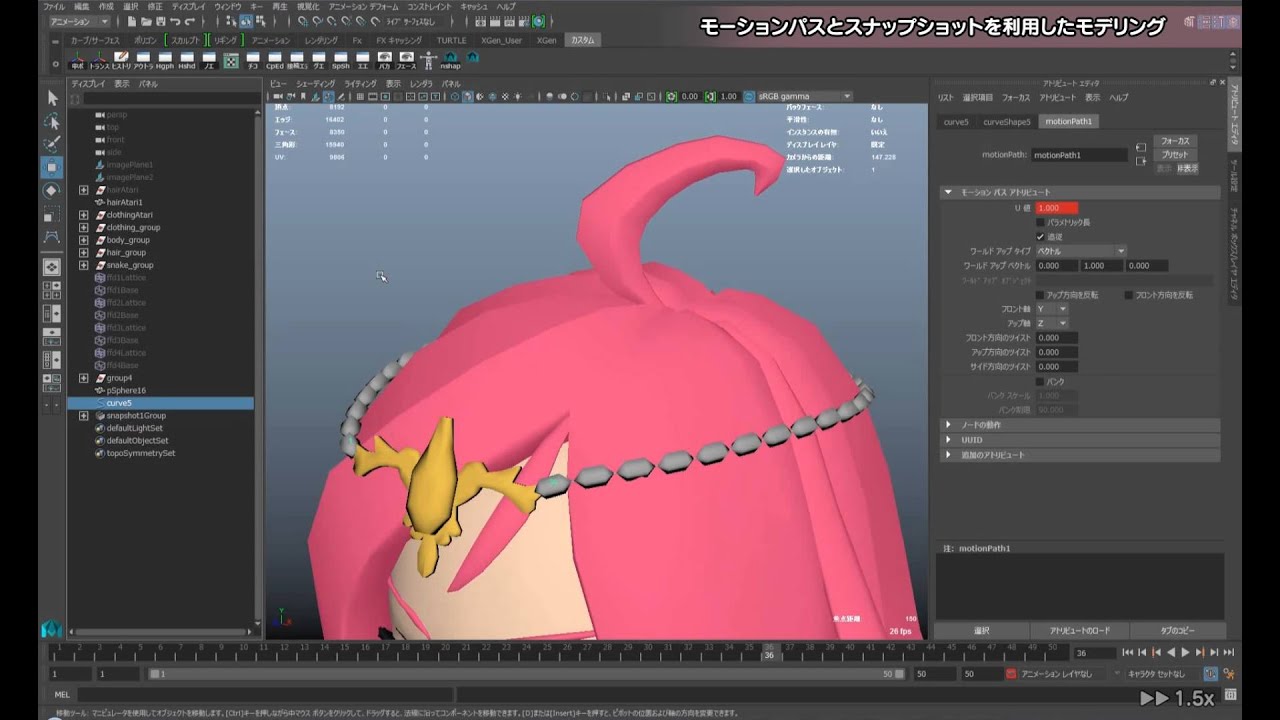Expand 追加のアトリビュート section
The height and width of the screenshot is (720, 1280).
coord(1080,455)
